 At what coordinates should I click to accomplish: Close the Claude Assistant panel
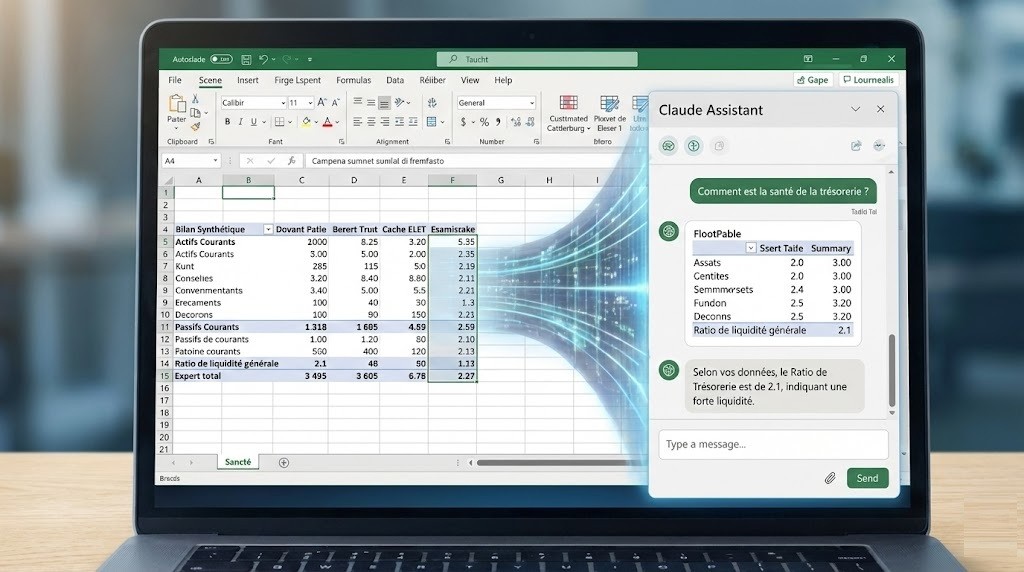[880, 109]
